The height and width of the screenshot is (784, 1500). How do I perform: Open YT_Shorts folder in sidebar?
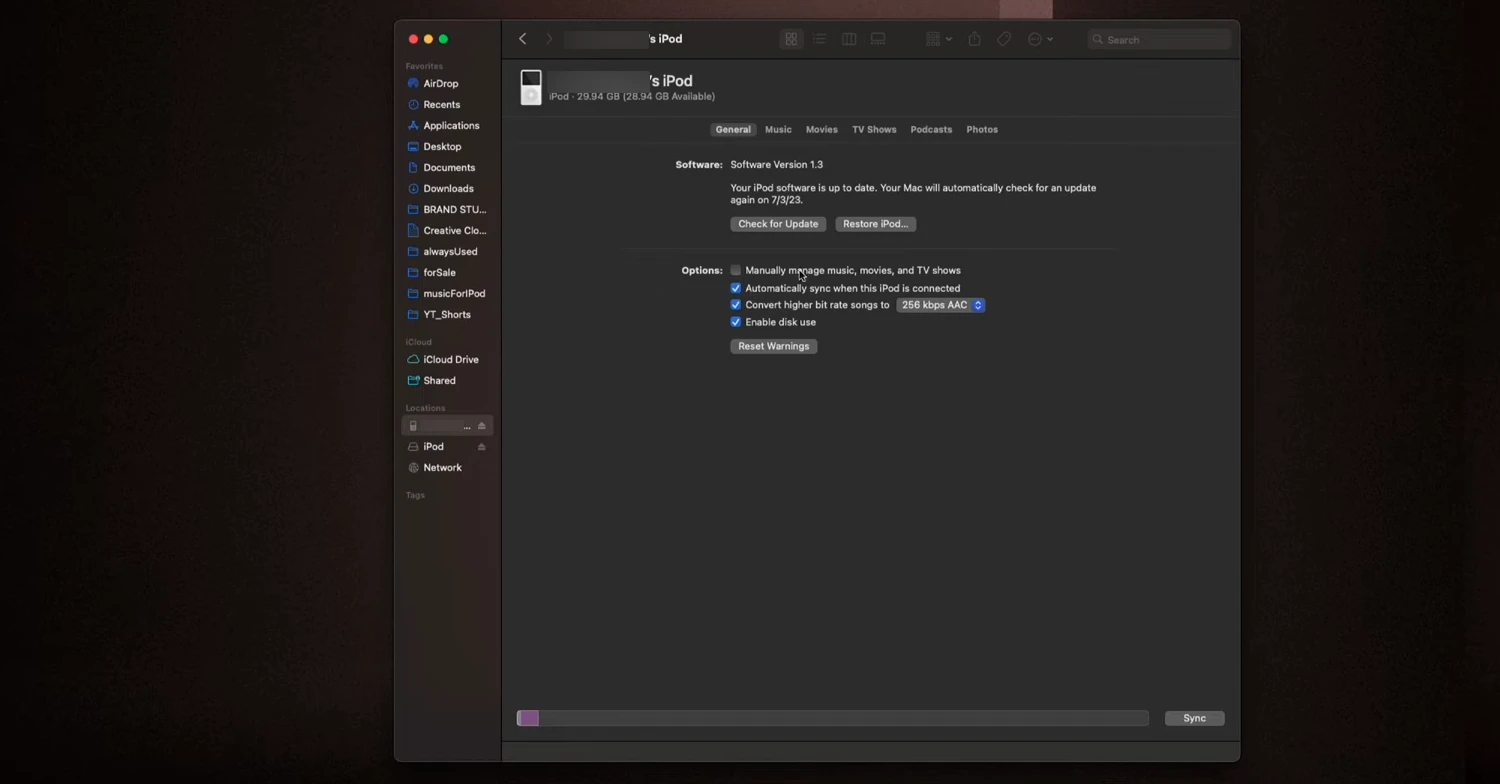click(x=447, y=315)
